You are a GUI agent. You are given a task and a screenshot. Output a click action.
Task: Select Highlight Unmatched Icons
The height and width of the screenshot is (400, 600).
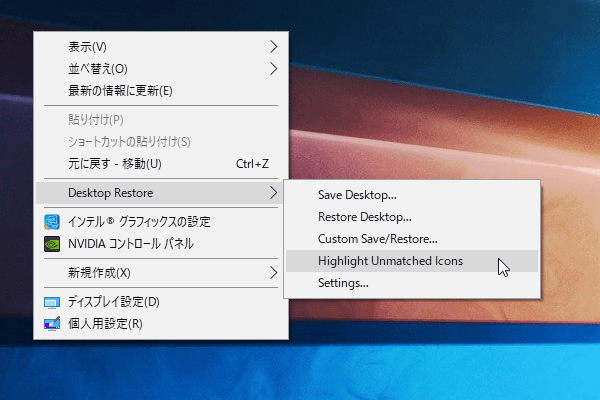(x=412, y=261)
